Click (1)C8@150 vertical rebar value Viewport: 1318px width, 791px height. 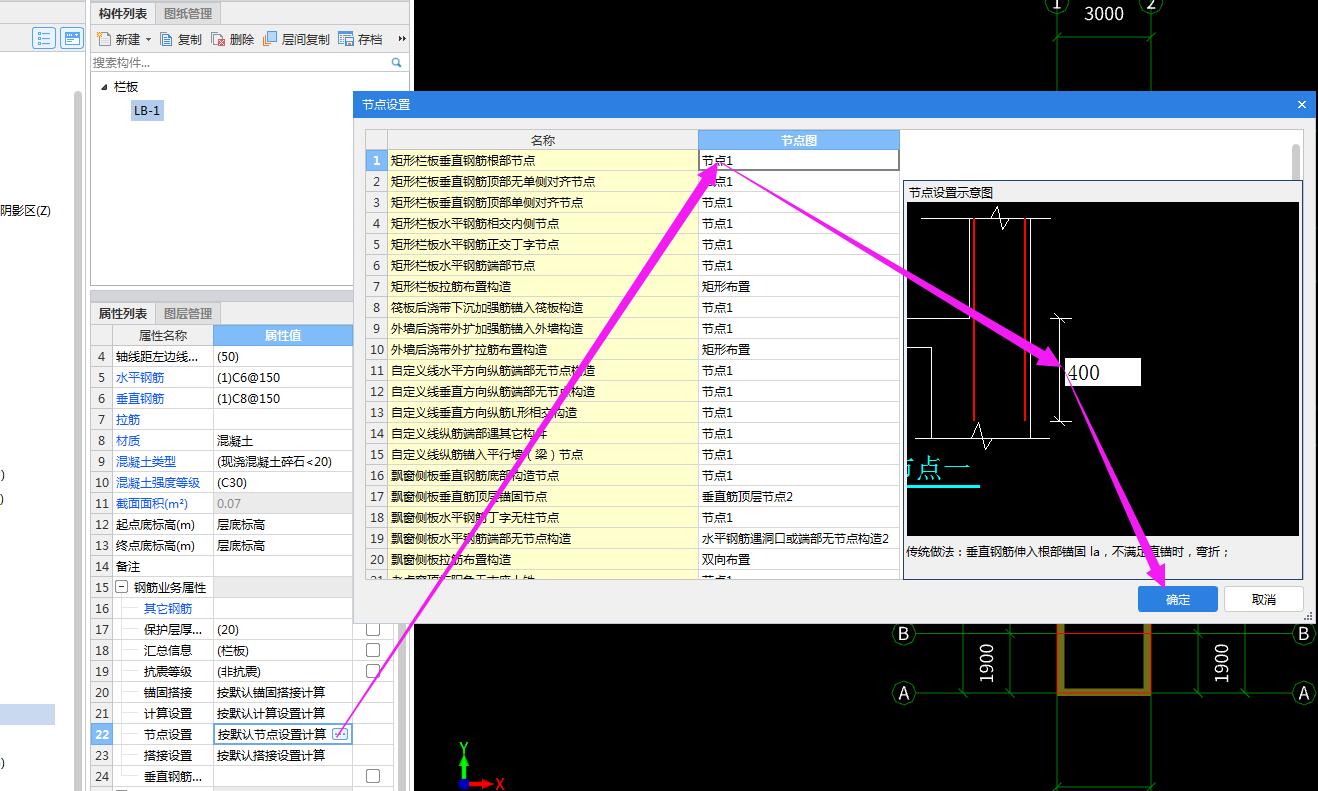coord(283,399)
